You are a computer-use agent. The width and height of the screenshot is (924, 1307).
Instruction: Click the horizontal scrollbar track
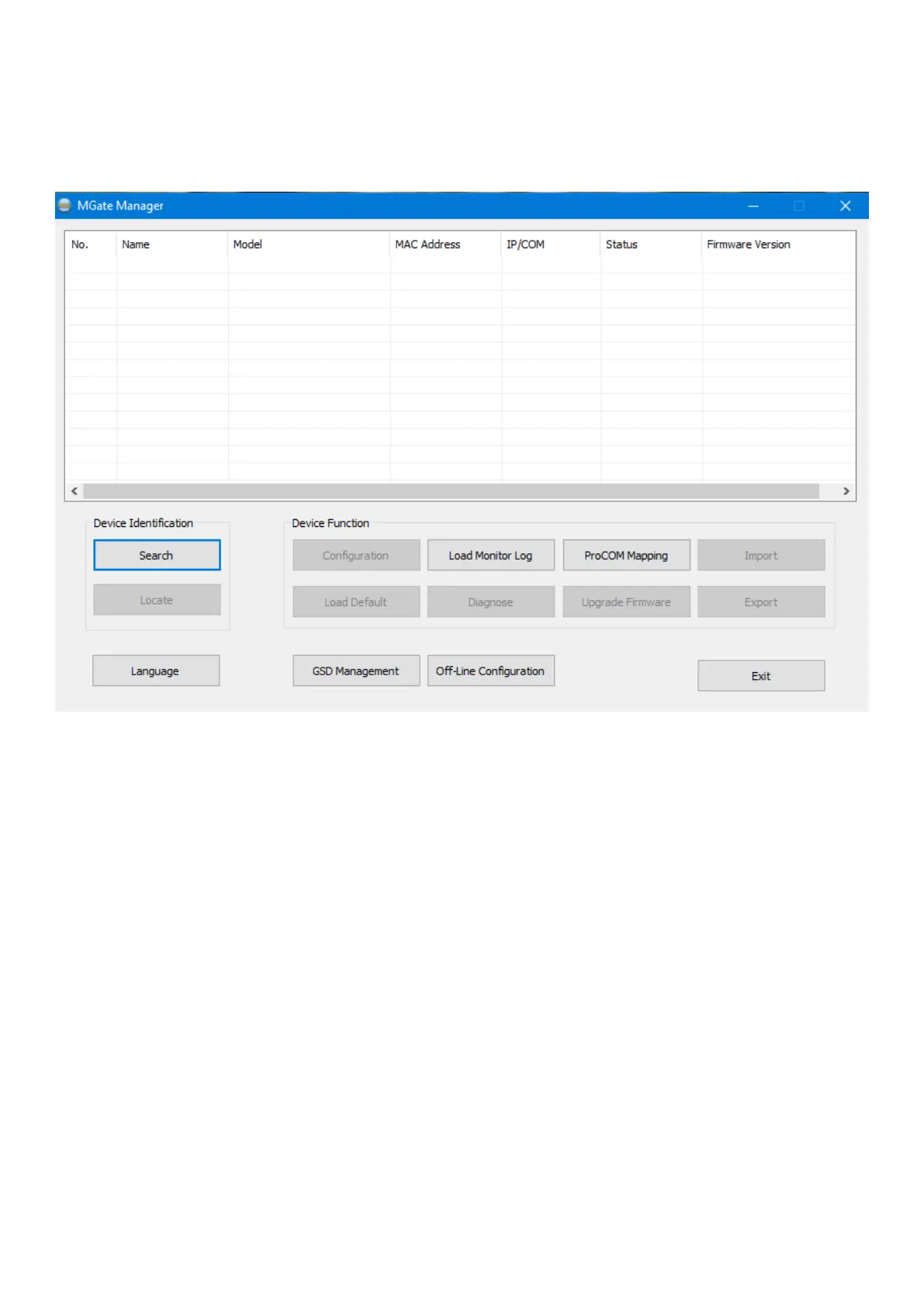coord(450,491)
